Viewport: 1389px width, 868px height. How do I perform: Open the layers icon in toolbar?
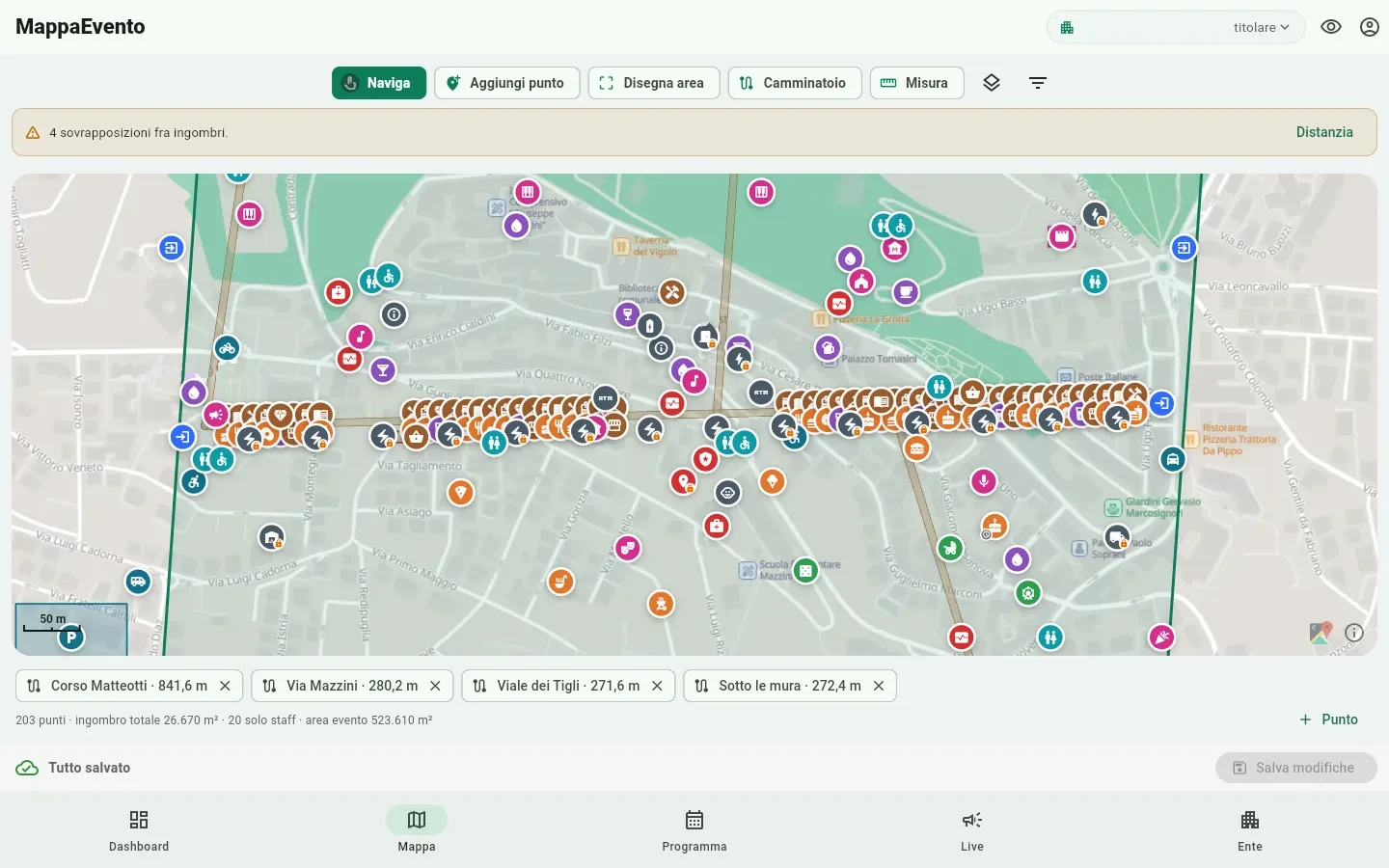(x=992, y=83)
